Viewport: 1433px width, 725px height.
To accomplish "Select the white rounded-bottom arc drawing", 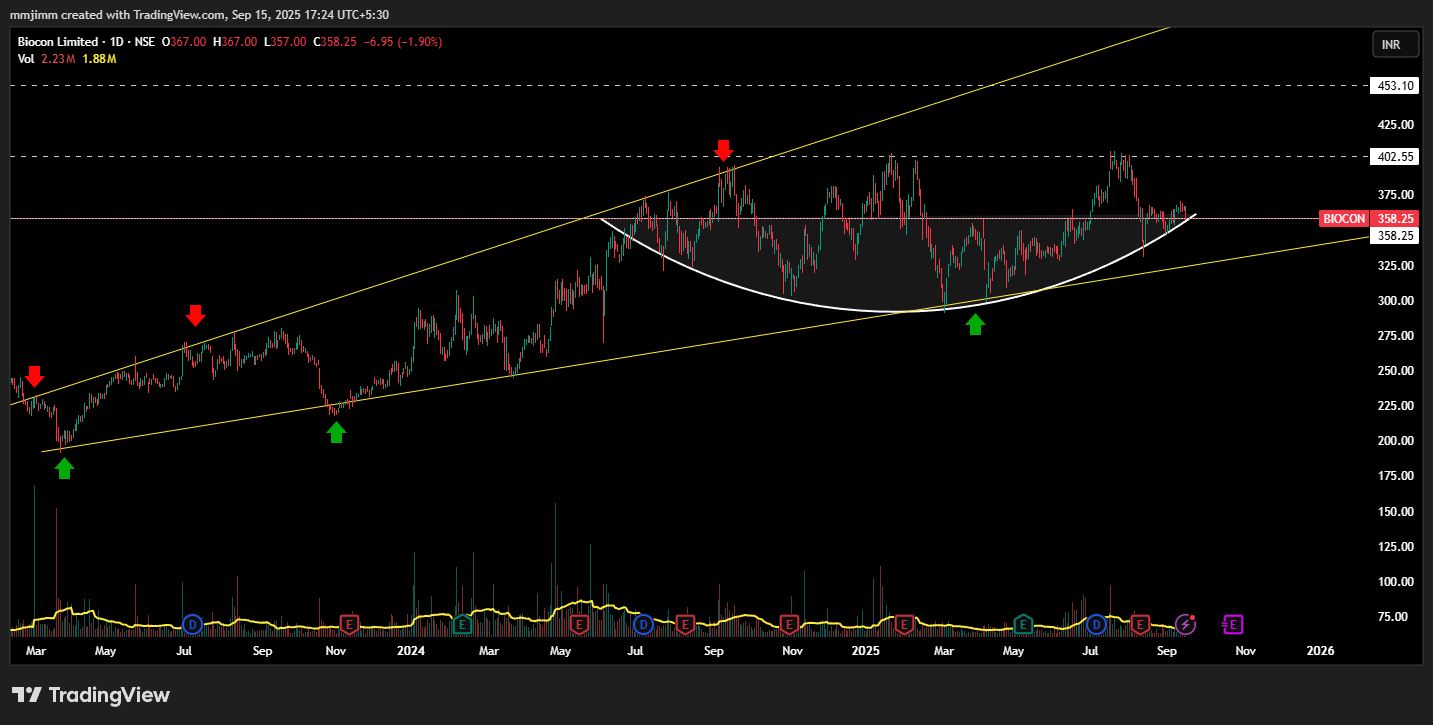I will [x=899, y=311].
